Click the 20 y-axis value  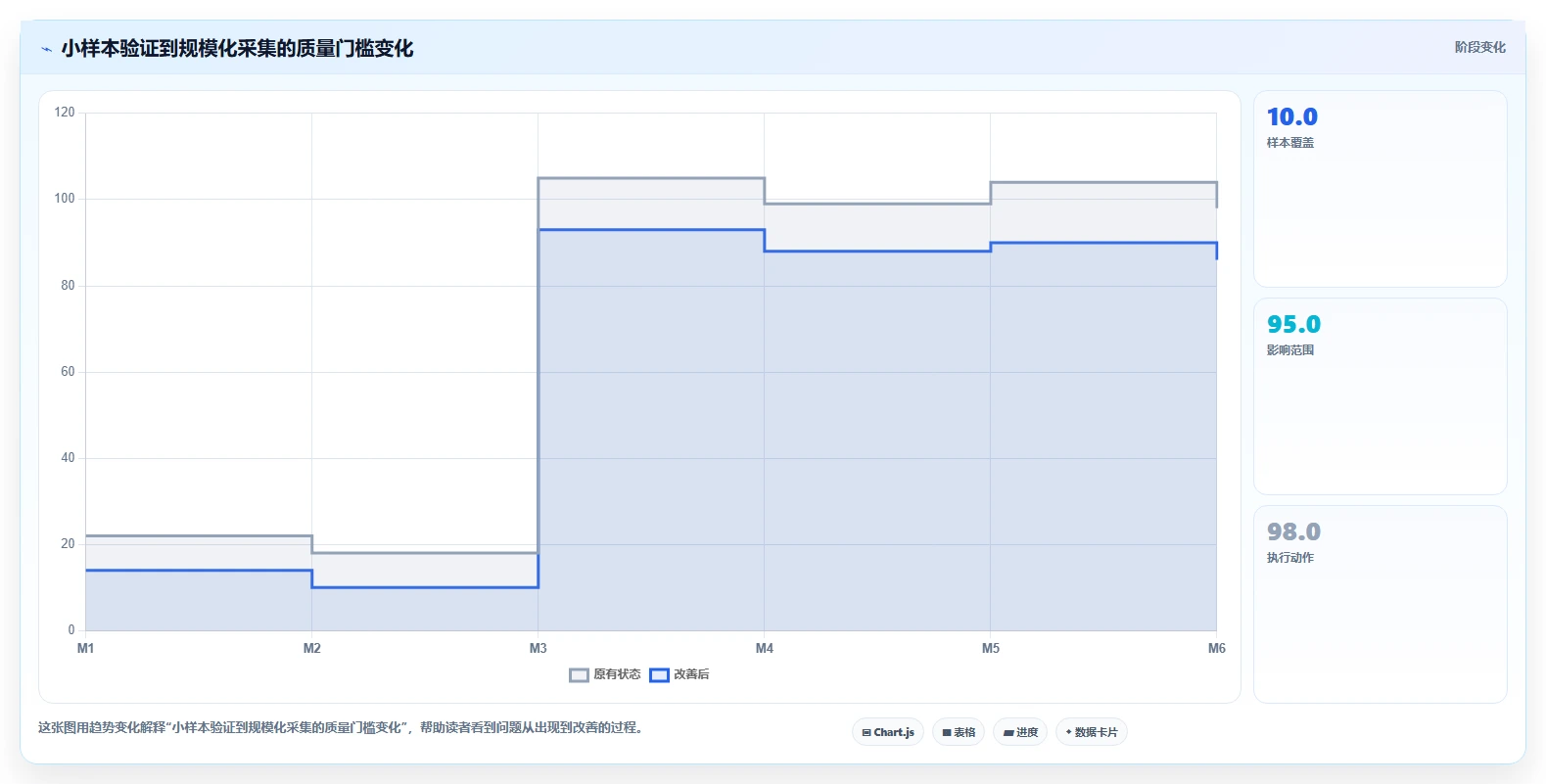coord(68,544)
